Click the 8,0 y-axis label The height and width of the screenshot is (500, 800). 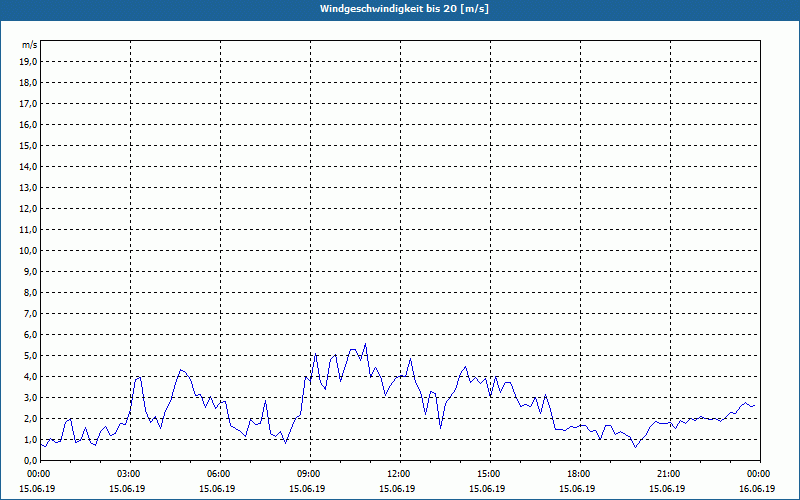click(x=31, y=292)
